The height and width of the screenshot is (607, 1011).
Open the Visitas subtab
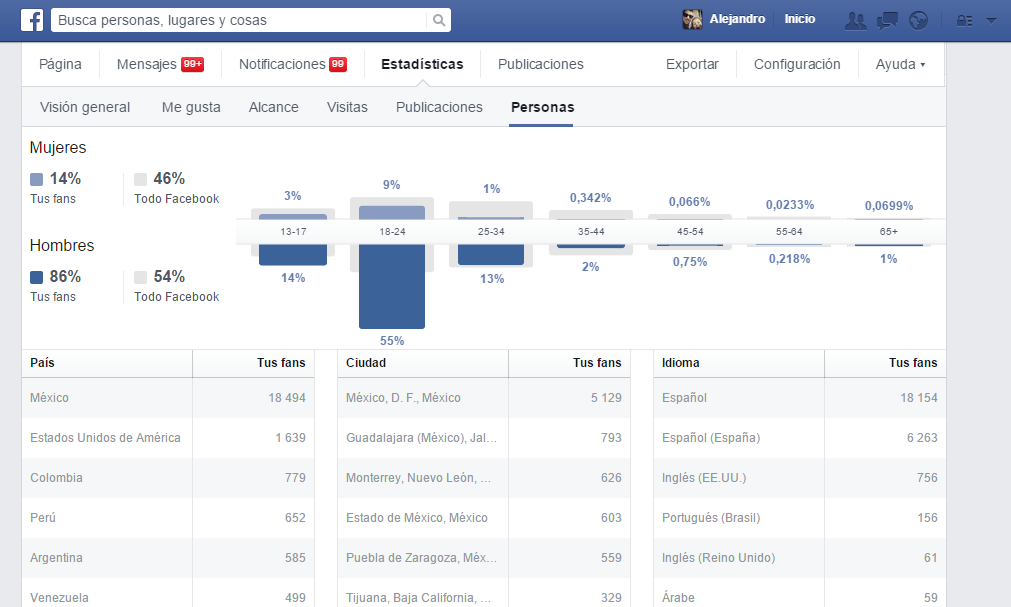pyautogui.click(x=347, y=107)
